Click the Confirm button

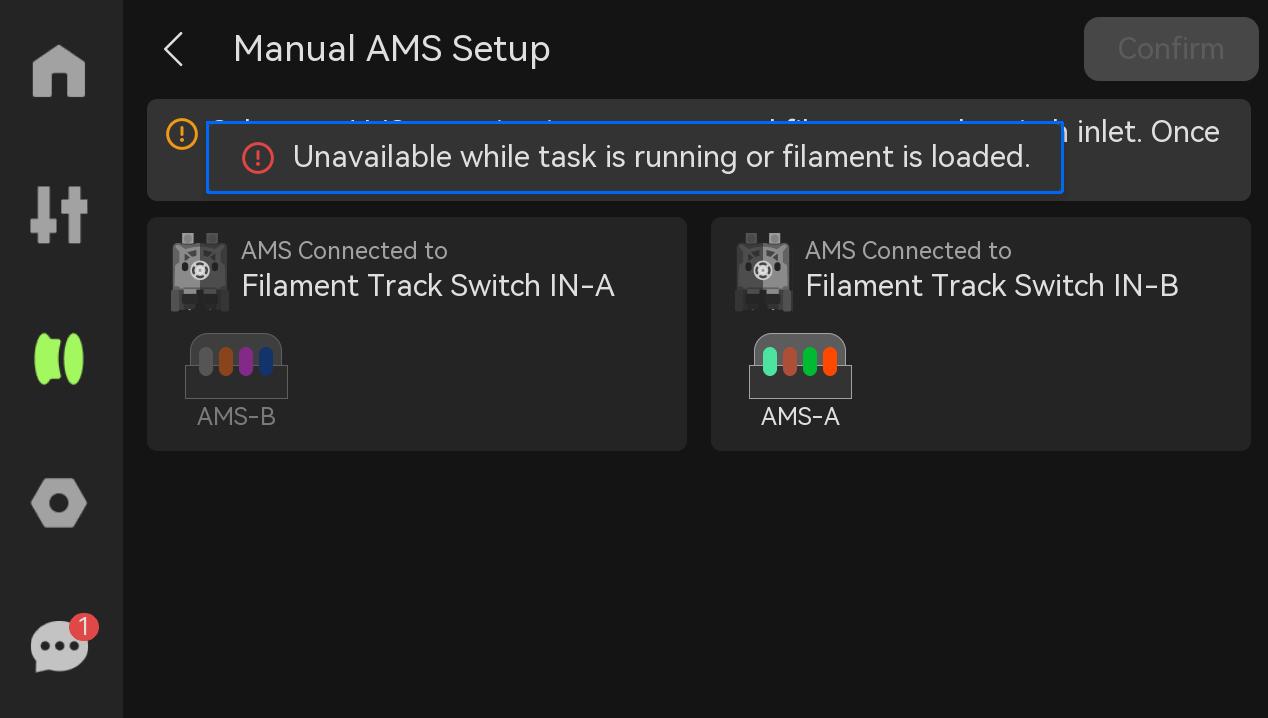click(1171, 49)
